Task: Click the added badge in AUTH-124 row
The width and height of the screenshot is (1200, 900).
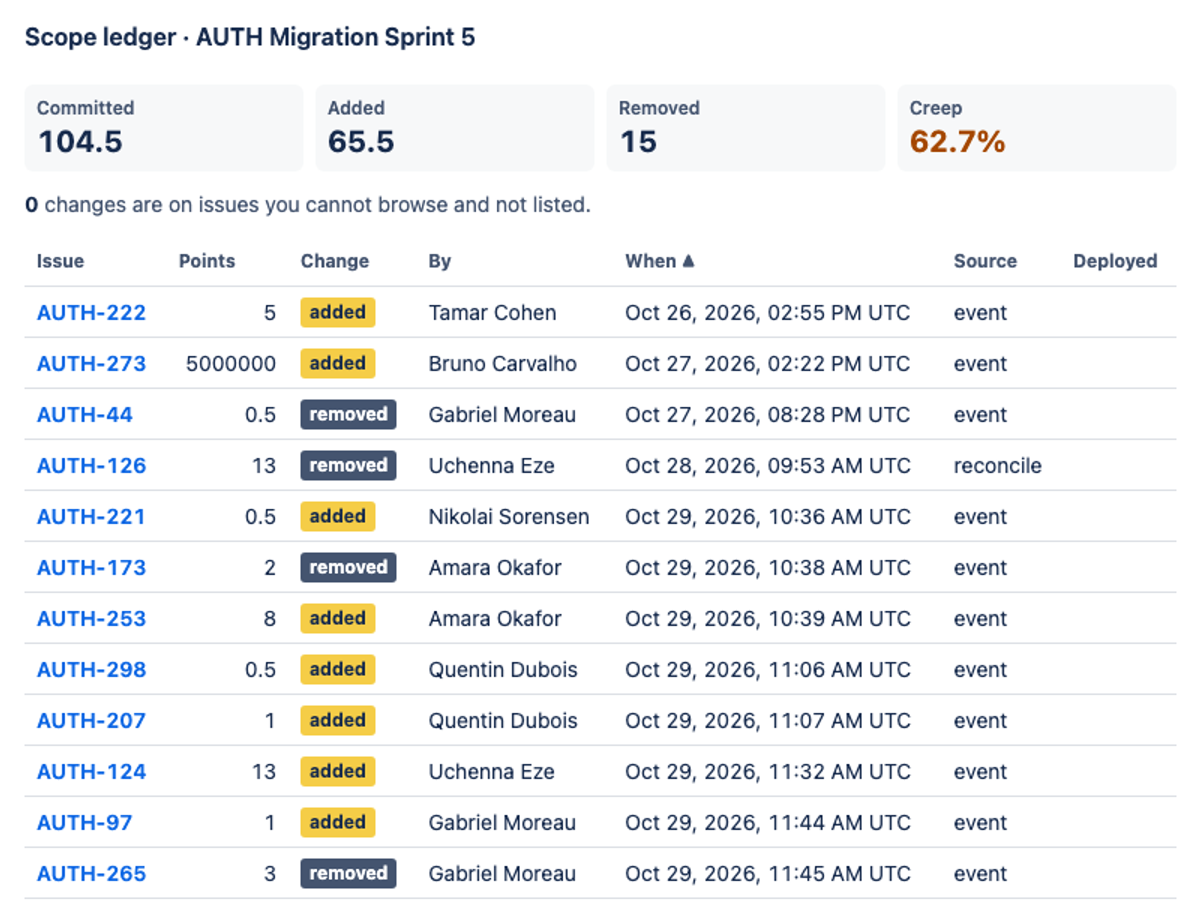Action: (x=338, y=771)
